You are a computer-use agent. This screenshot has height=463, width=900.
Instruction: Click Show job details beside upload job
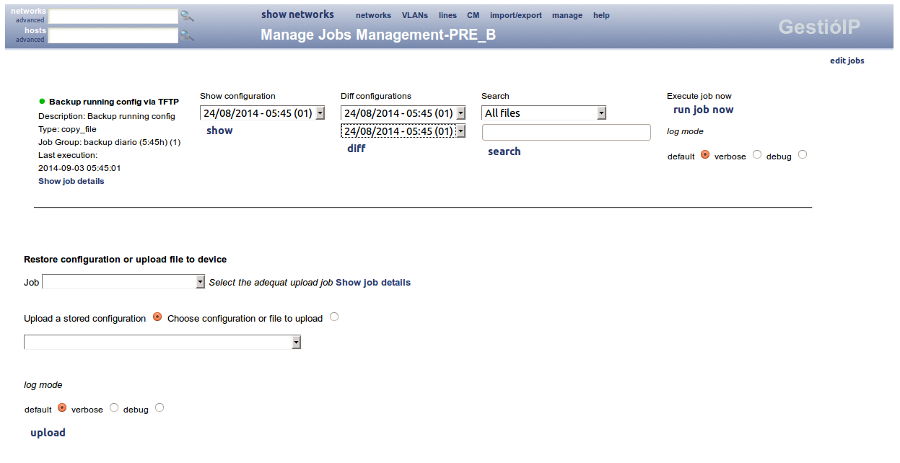(373, 282)
